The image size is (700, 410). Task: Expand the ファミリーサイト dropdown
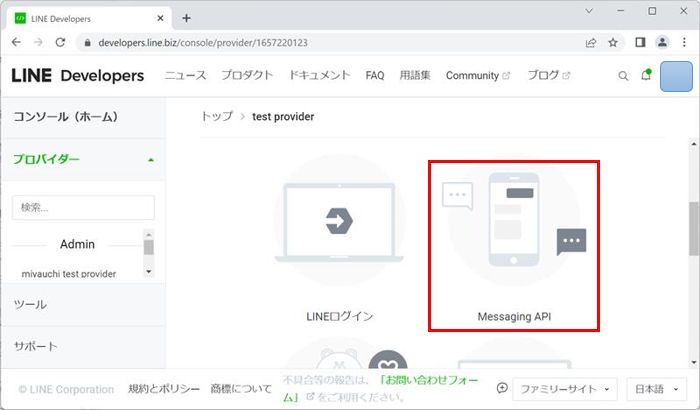click(x=565, y=389)
